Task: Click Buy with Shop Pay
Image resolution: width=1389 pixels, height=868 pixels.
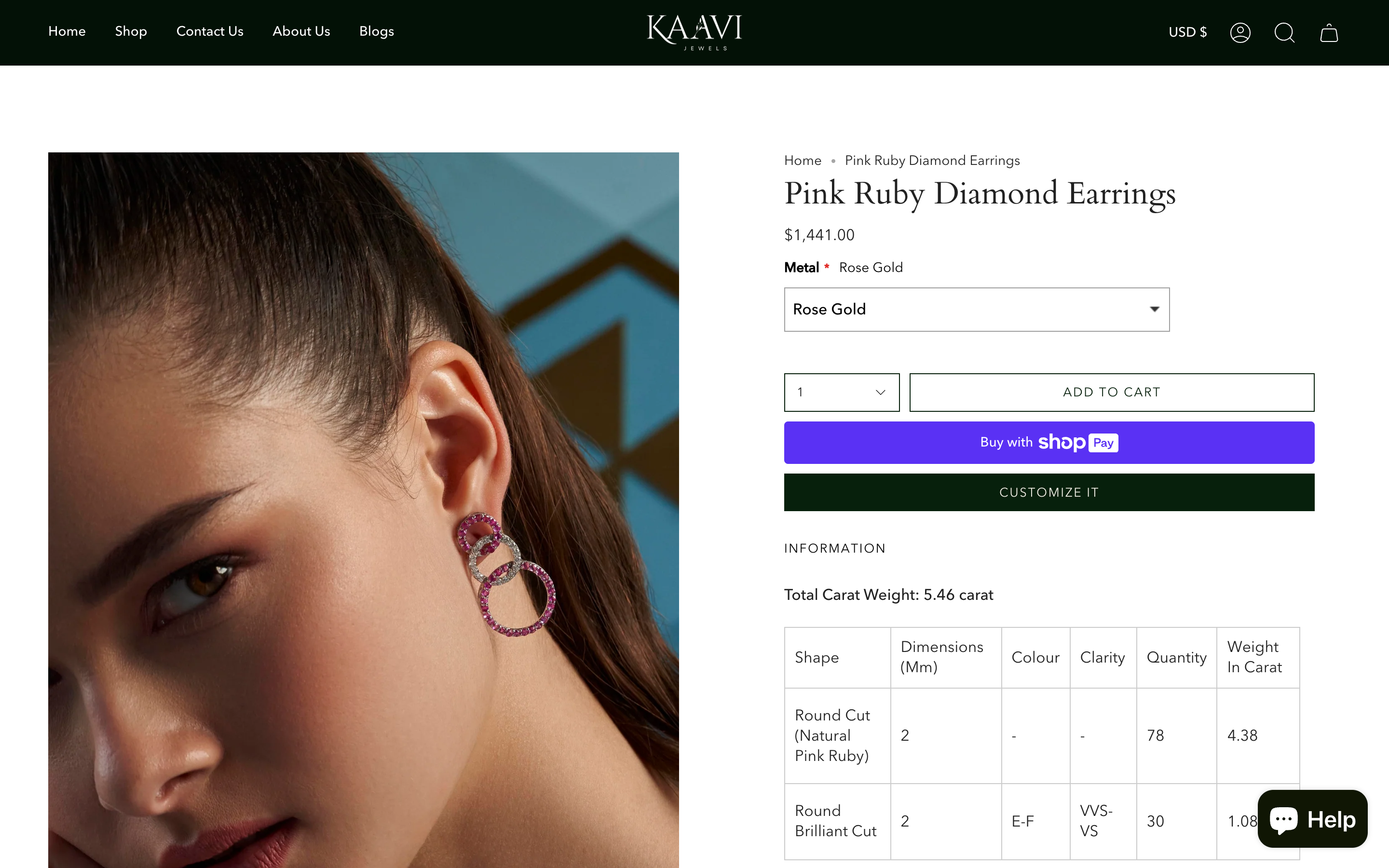Action: click(1049, 442)
